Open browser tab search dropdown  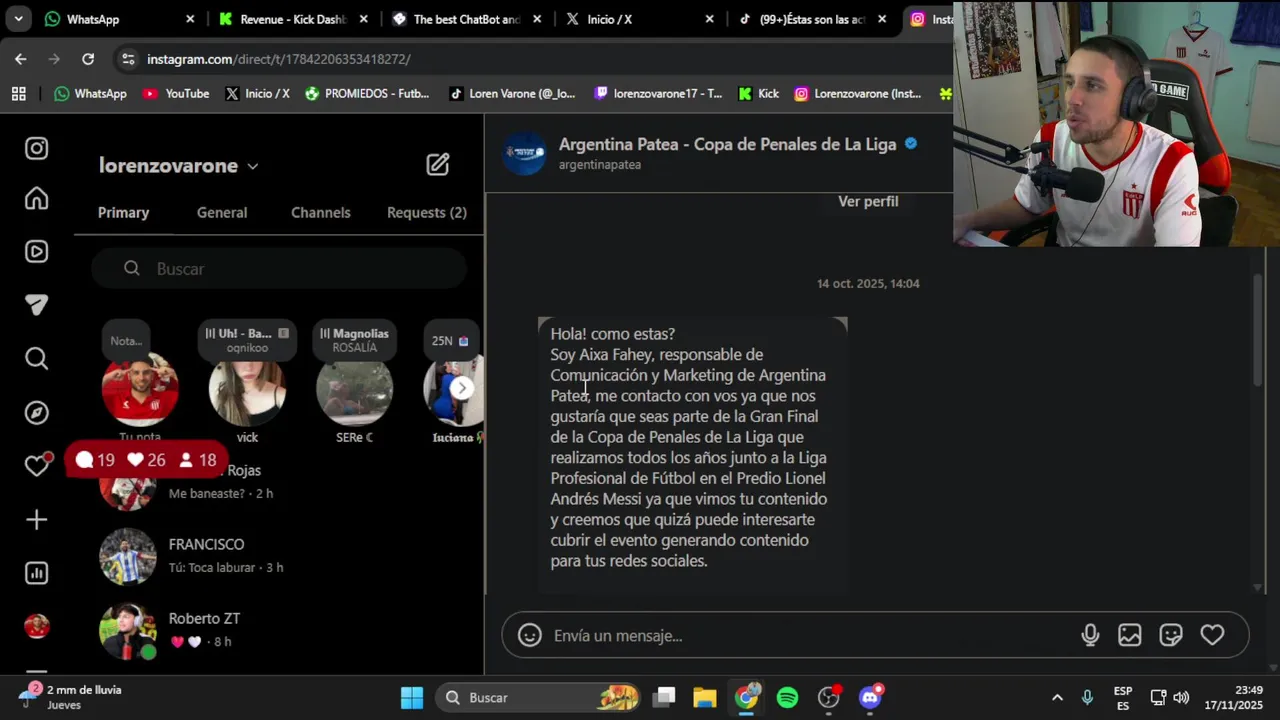(x=18, y=19)
